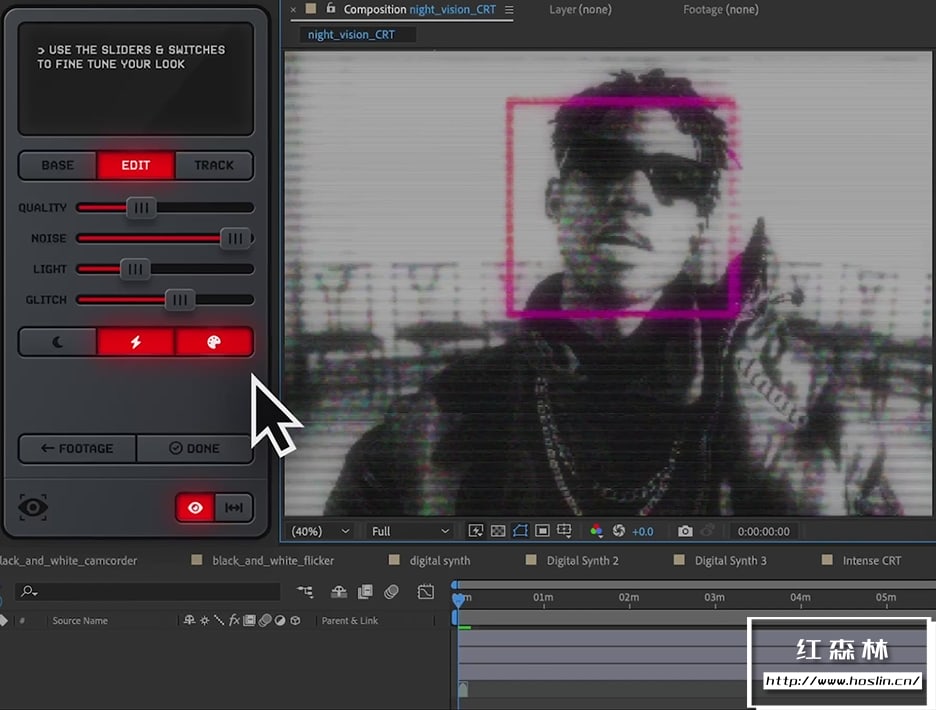Toggle the lightning bolt switch

pyautogui.click(x=136, y=342)
